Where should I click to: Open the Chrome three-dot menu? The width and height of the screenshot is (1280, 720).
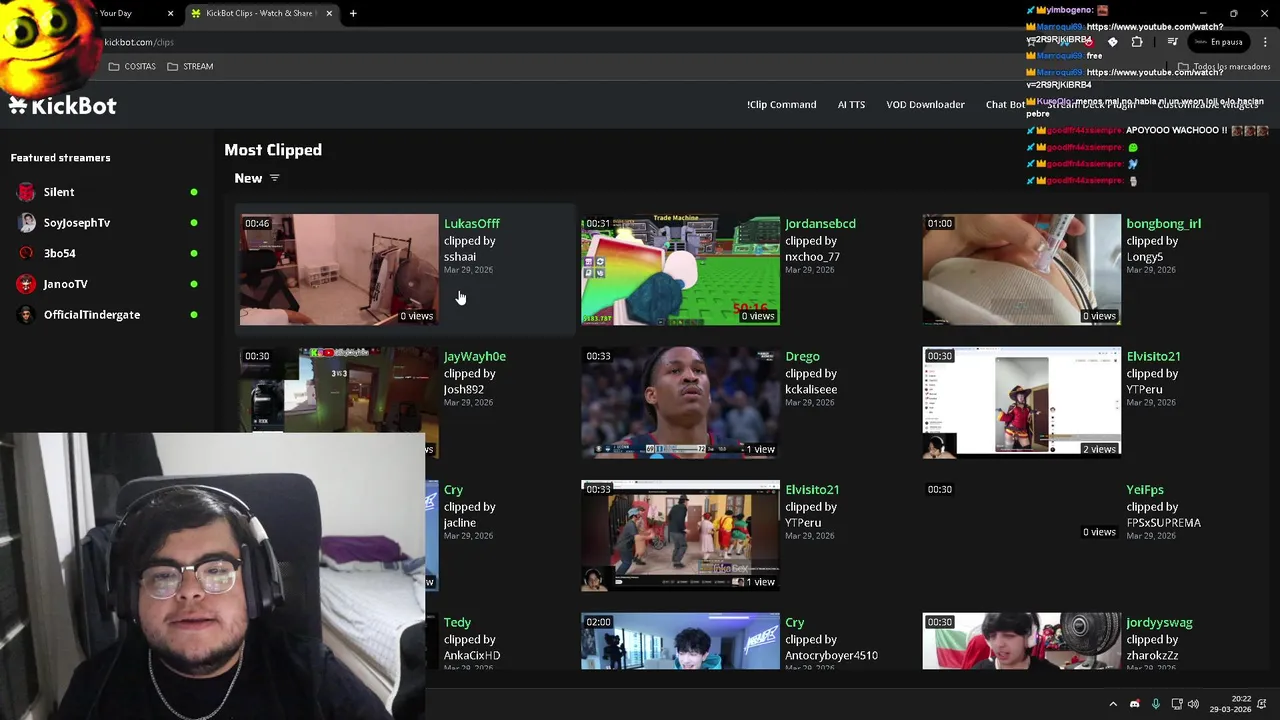point(1265,42)
